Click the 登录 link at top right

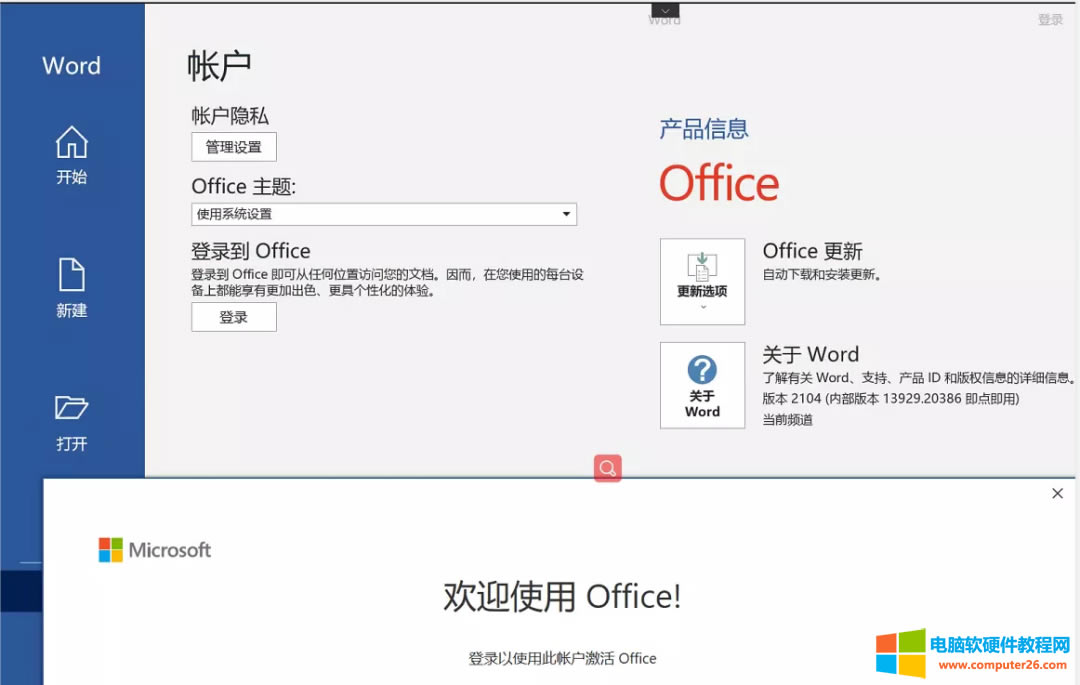coord(1051,17)
